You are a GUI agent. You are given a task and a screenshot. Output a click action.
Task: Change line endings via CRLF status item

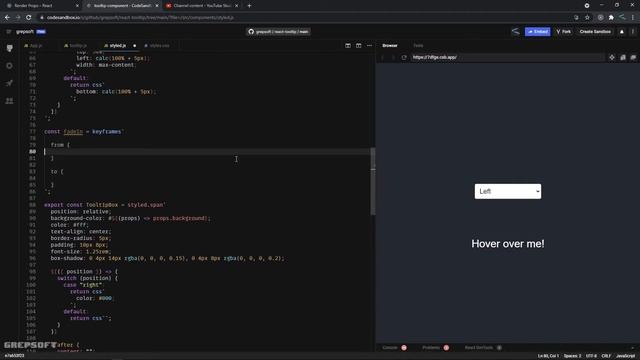tap(606, 356)
